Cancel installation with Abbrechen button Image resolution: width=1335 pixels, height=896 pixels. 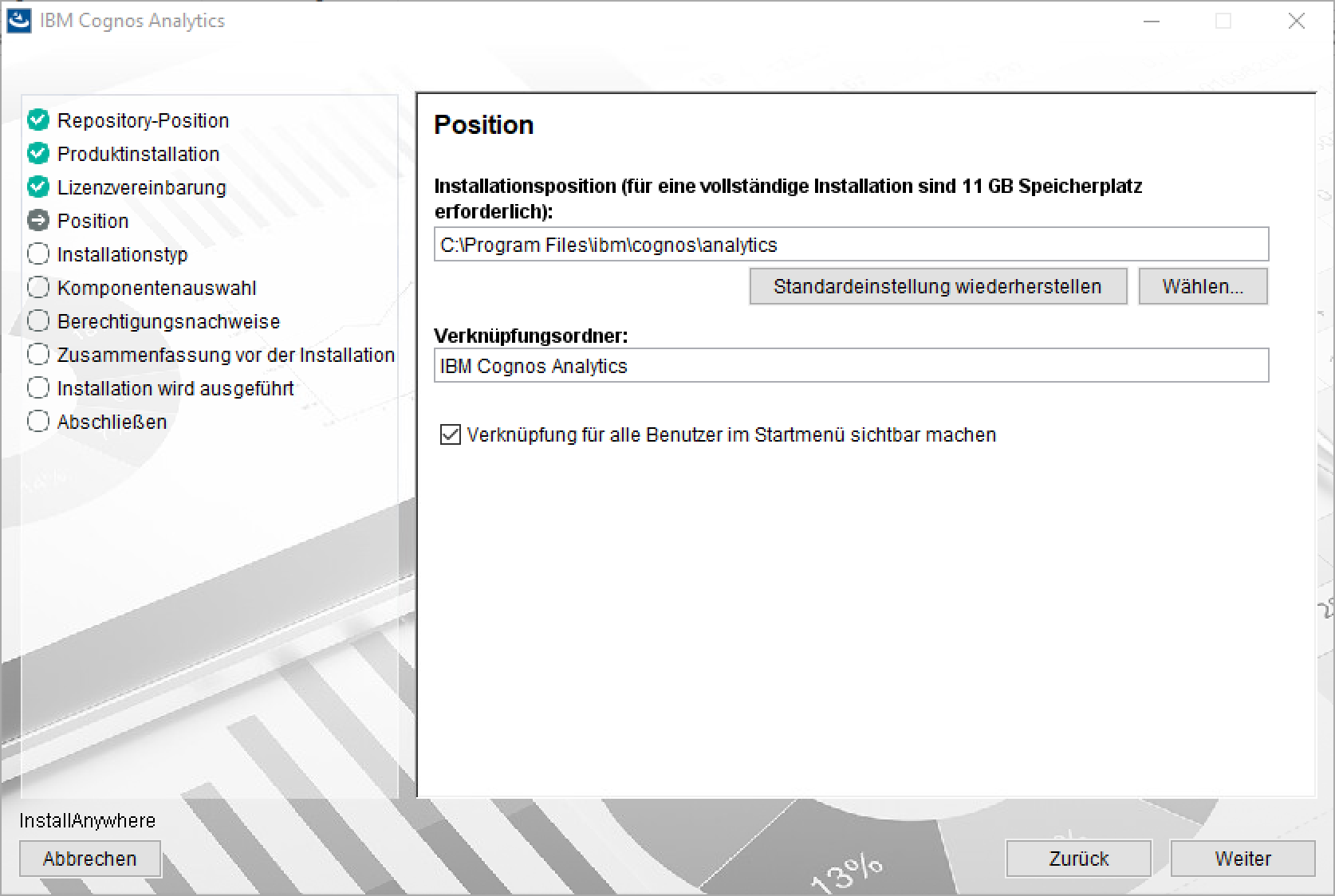pos(90,859)
